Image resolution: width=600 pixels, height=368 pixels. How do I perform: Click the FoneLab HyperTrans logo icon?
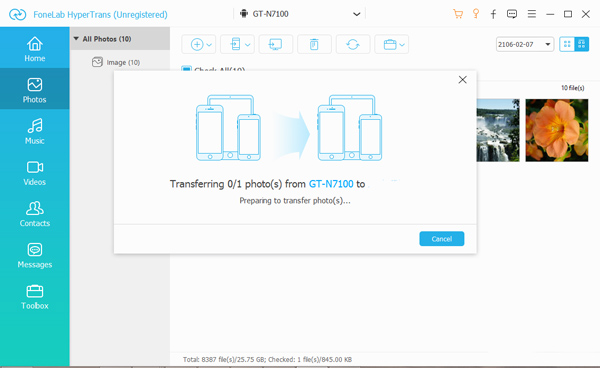(x=18, y=15)
